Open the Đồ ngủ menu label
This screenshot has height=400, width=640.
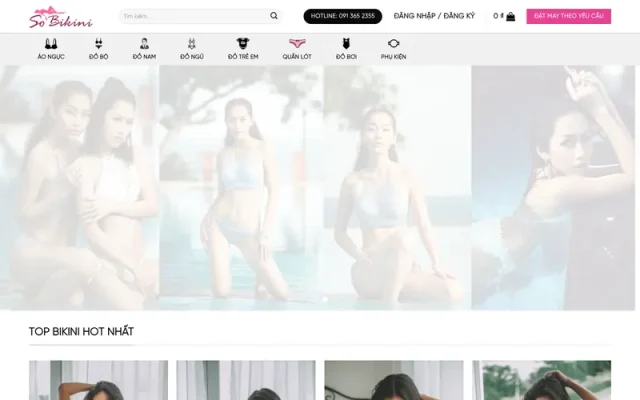pos(192,57)
